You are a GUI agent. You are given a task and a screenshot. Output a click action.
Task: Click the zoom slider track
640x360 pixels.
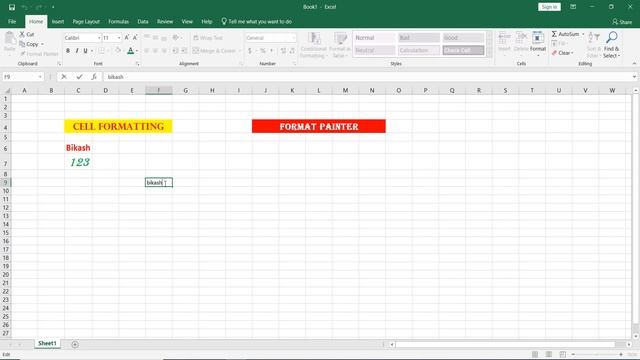[597, 354]
